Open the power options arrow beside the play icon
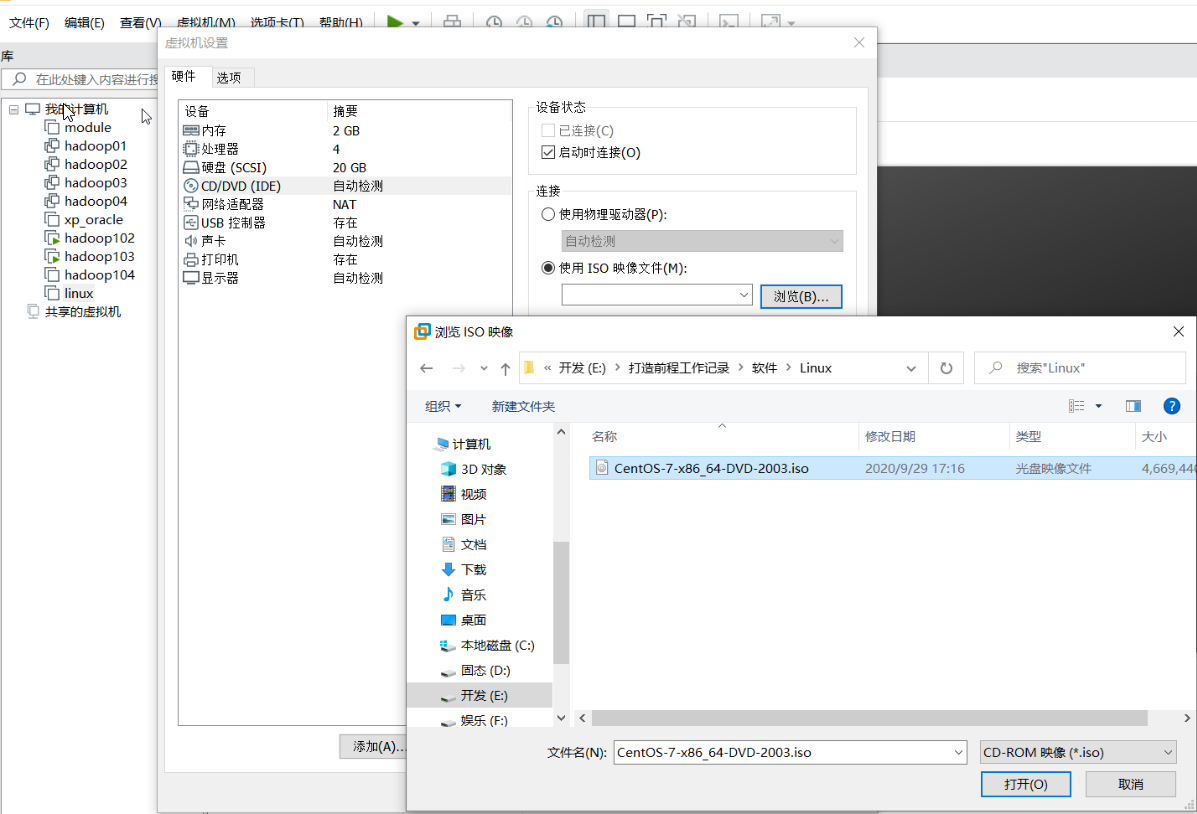This screenshot has width=1197, height=814. point(416,23)
